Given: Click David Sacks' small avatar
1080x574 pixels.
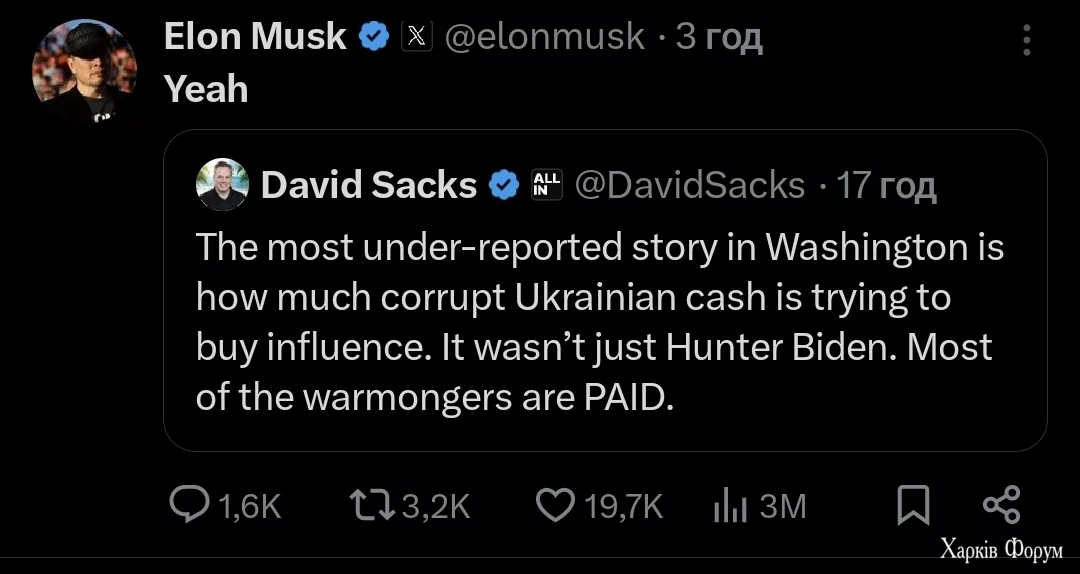Looking at the screenshot, I should click(x=222, y=185).
